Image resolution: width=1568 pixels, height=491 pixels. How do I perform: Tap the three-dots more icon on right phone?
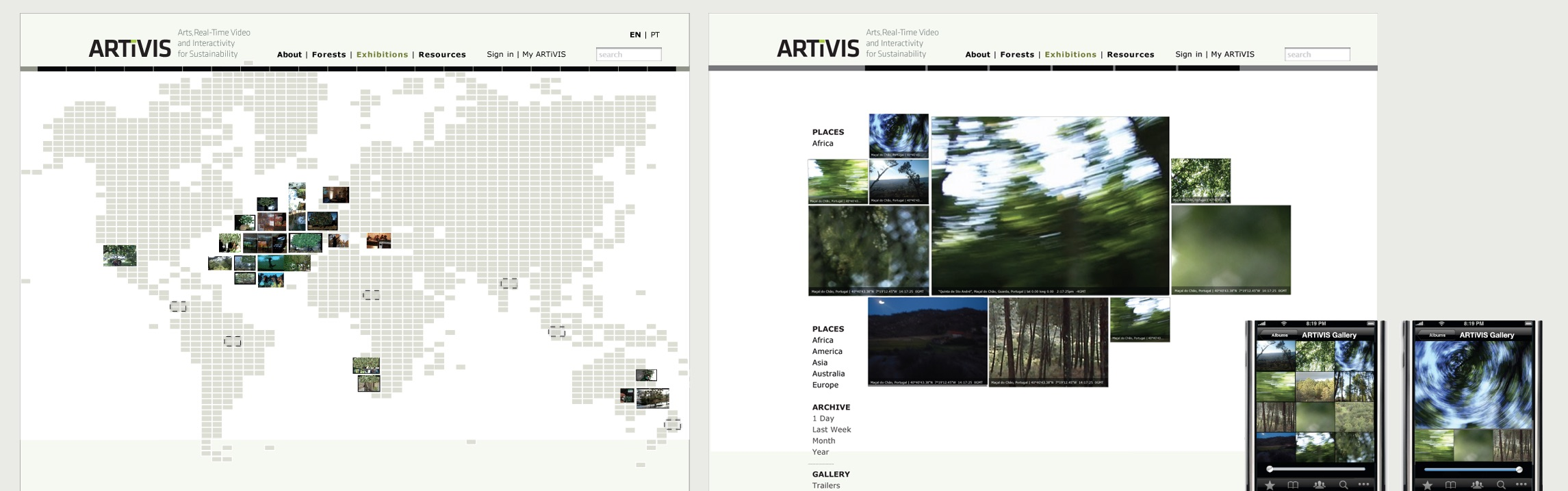click(1521, 485)
